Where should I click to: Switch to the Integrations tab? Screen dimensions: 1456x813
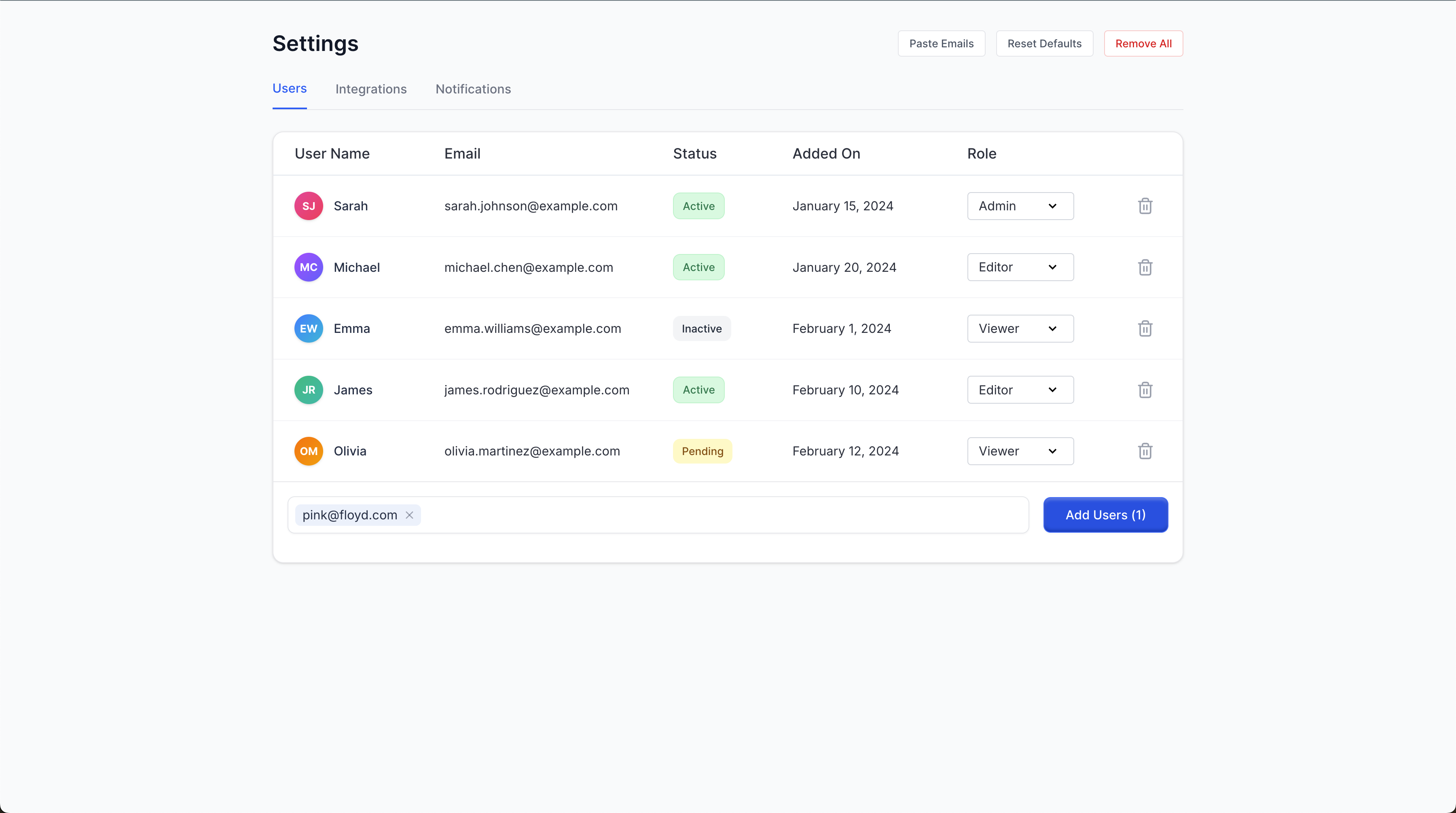coord(371,89)
